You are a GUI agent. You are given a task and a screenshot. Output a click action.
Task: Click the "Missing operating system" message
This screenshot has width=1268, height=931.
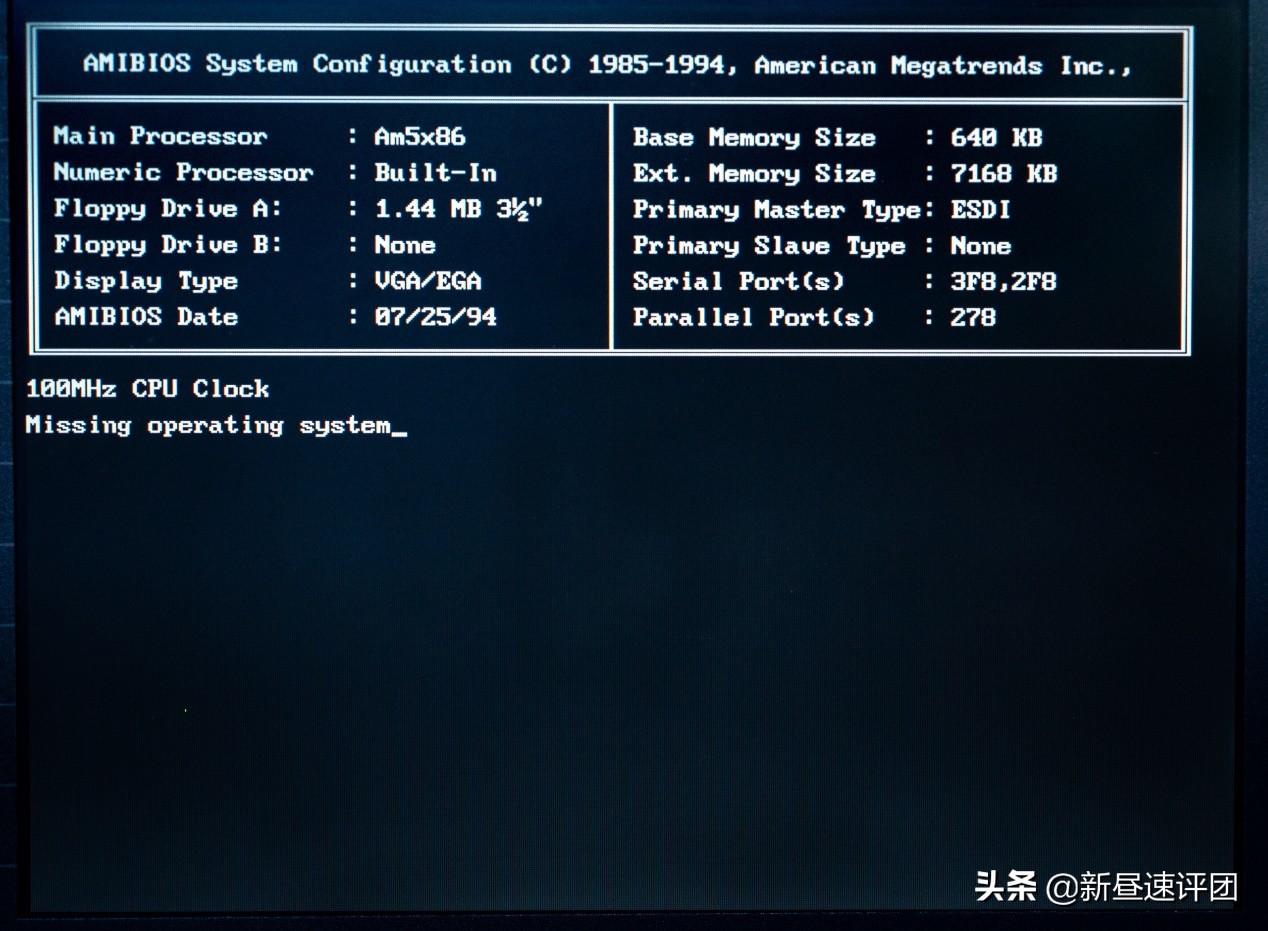coord(208,425)
